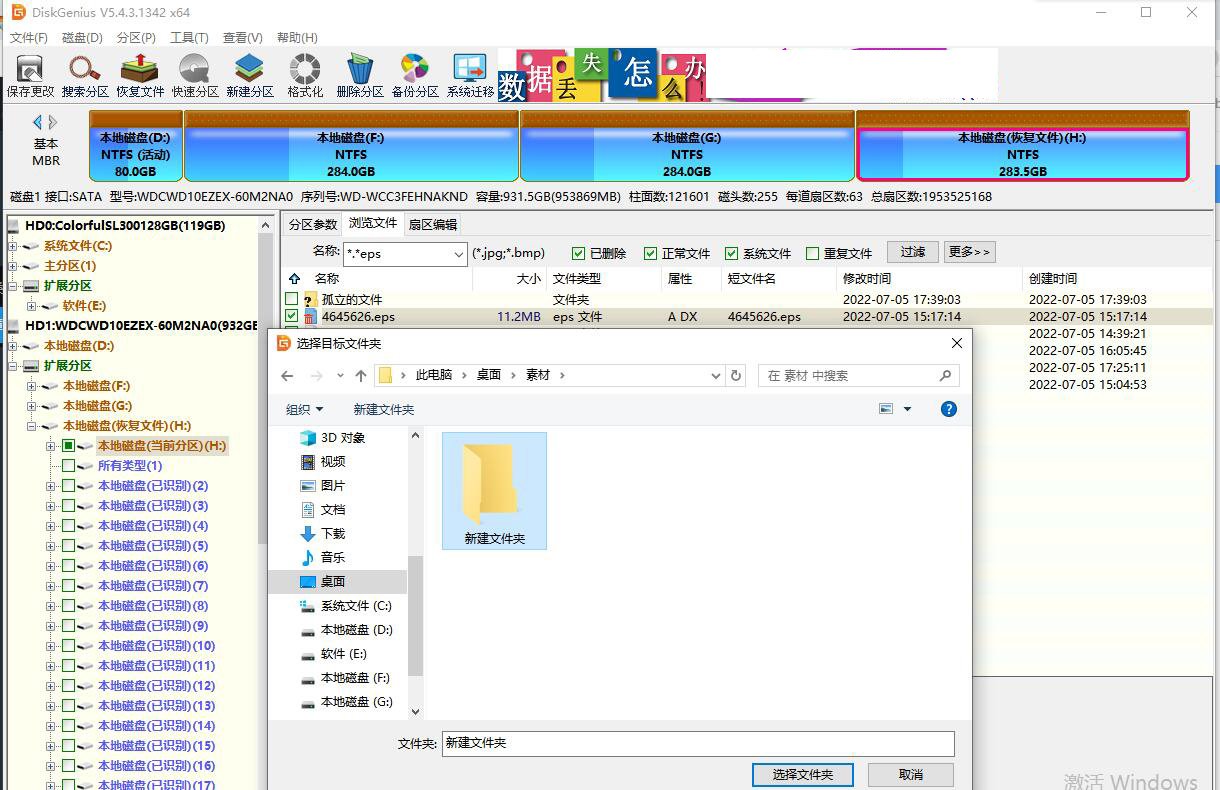Expand the 本地磁盘(F:) tree node
1220x790 pixels.
[x=32, y=386]
